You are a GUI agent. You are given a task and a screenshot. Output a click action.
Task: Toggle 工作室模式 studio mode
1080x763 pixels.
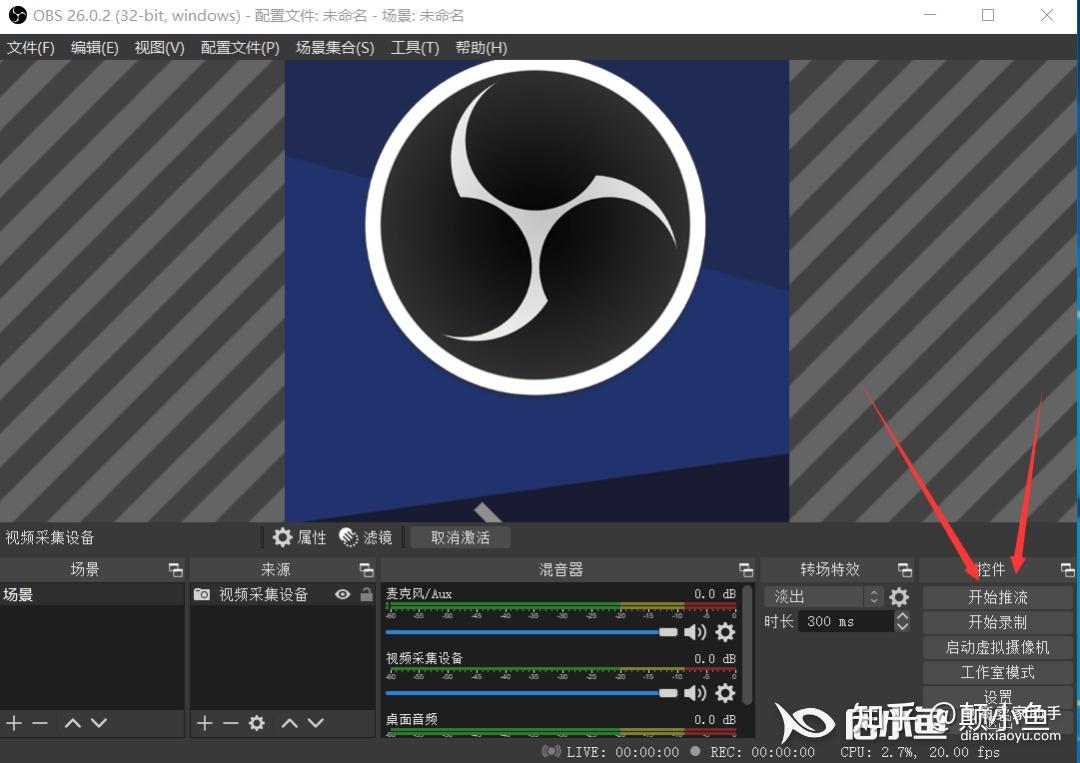pyautogui.click(x=997, y=672)
